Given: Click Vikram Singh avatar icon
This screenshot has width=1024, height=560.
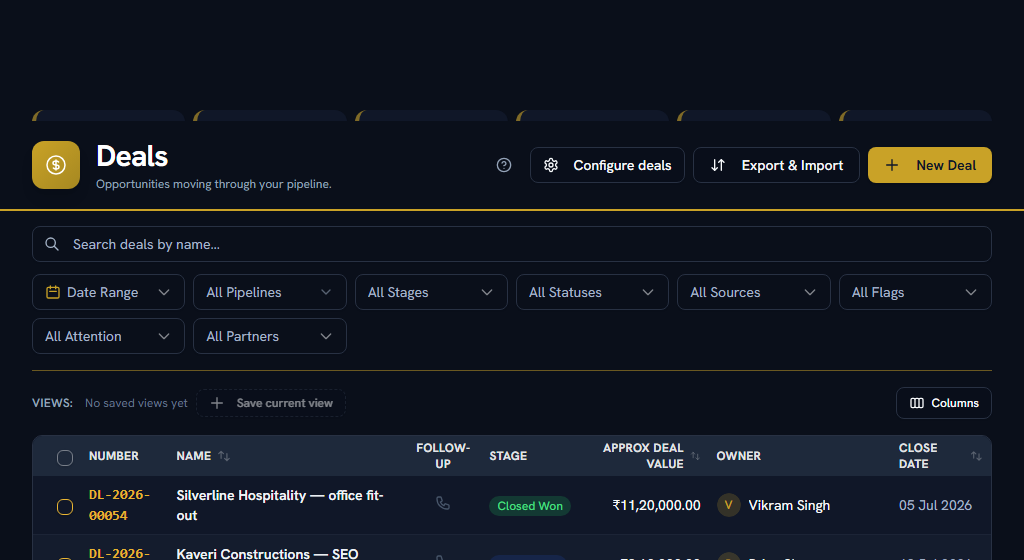Looking at the screenshot, I should coord(728,505).
